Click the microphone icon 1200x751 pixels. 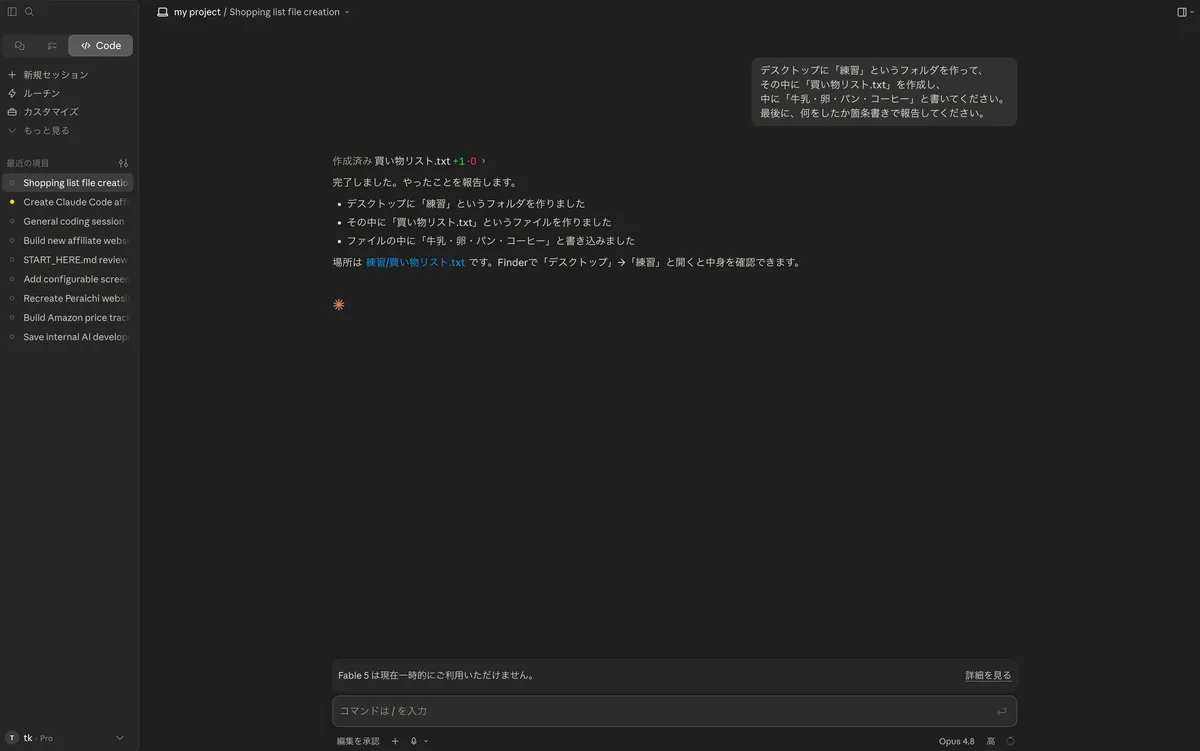click(x=413, y=741)
